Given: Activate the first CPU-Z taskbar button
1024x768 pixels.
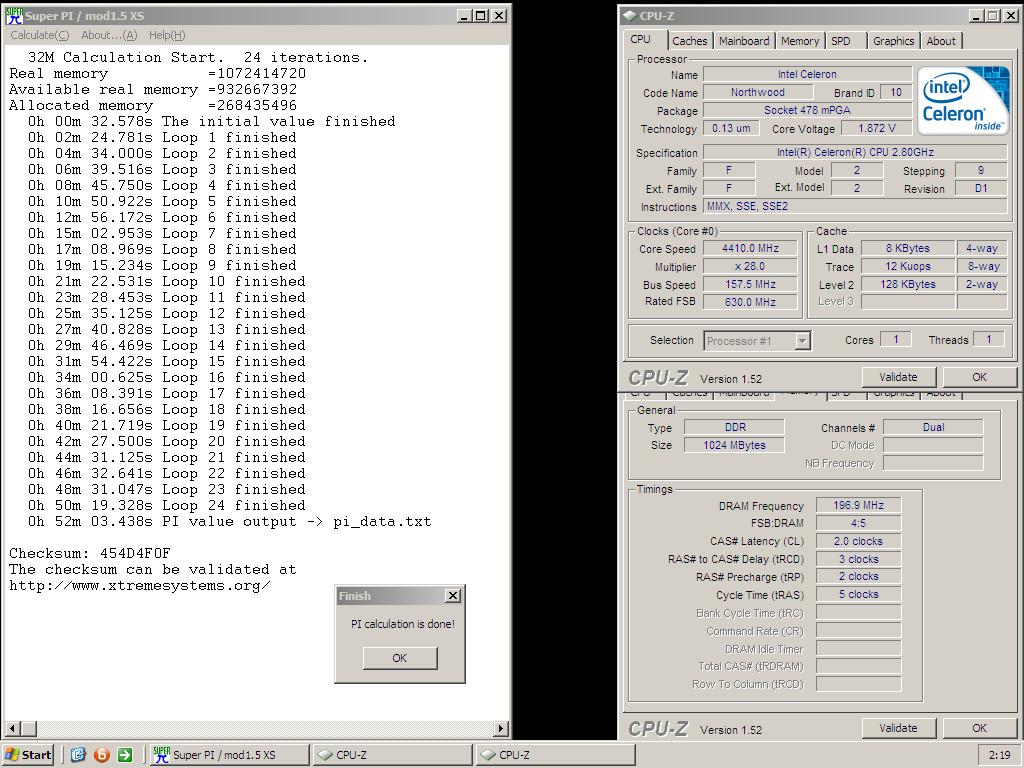Looking at the screenshot, I should pos(392,755).
